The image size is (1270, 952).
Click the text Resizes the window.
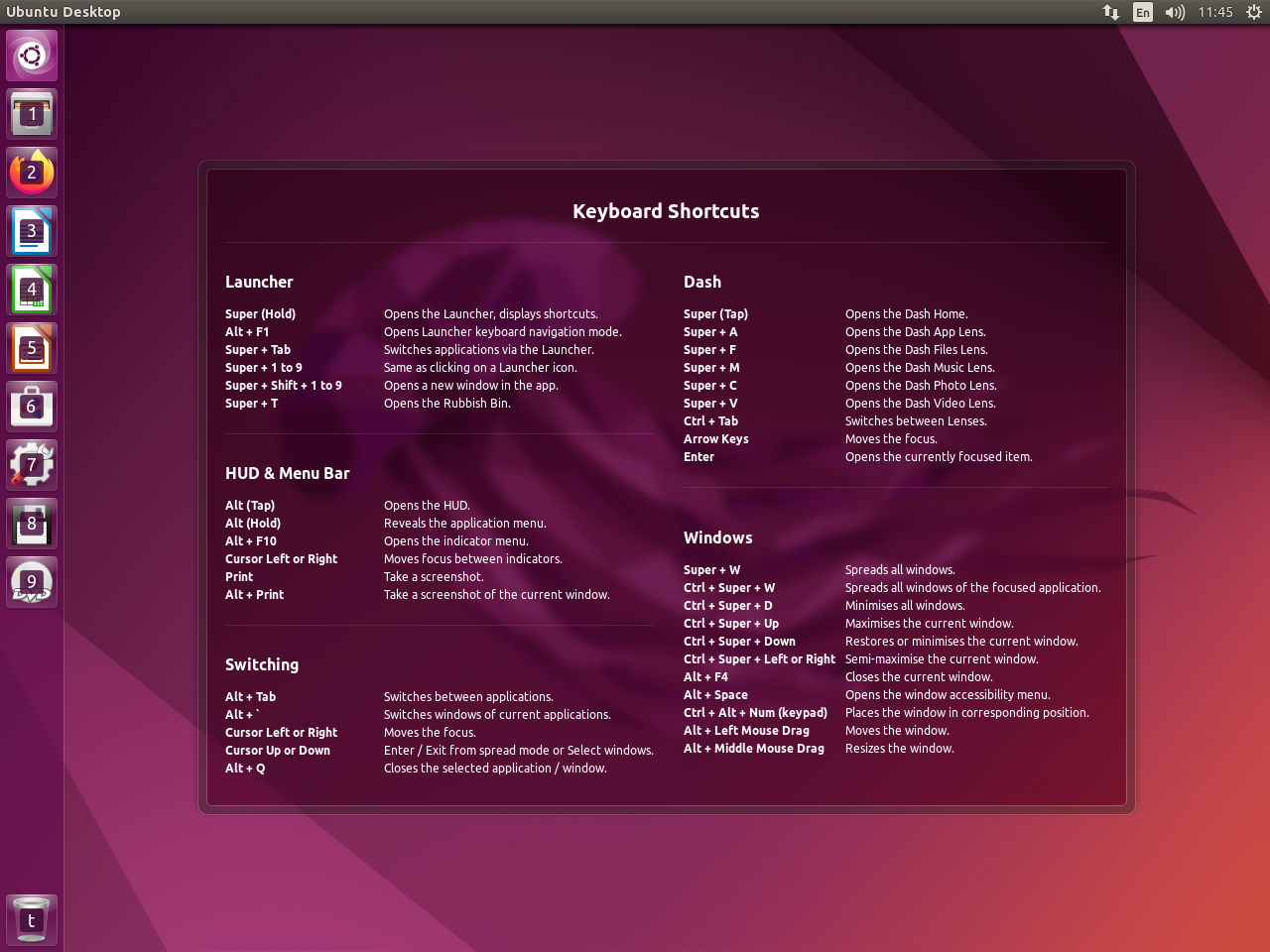click(x=900, y=749)
